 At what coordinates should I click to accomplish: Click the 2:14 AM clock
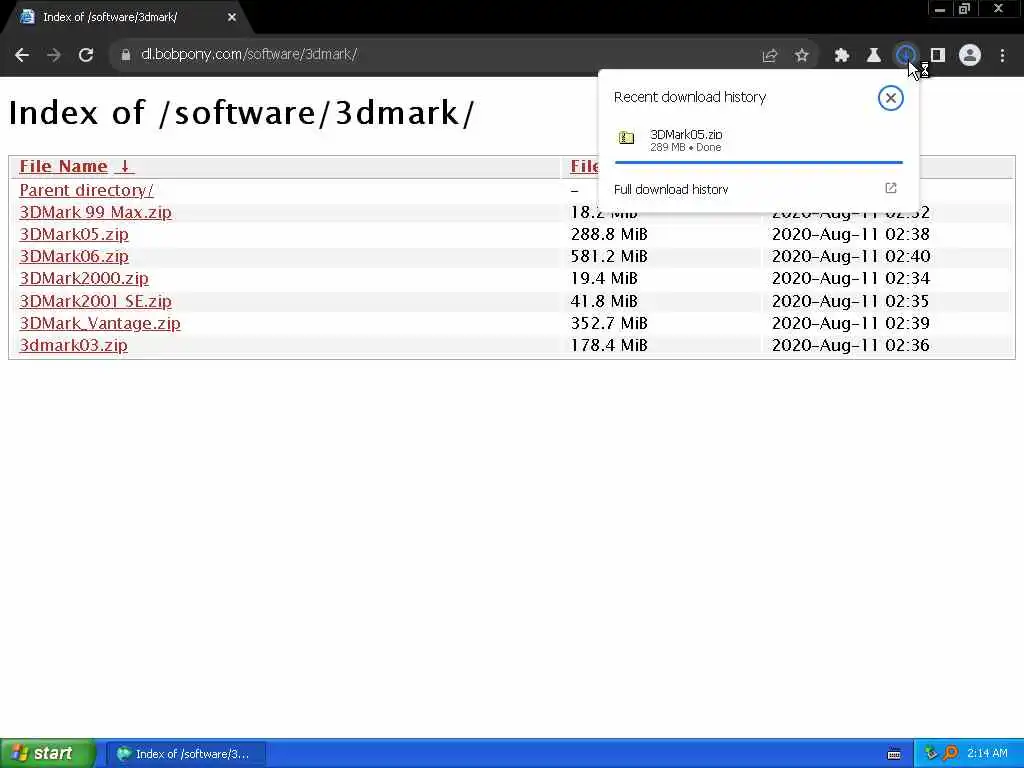click(987, 754)
